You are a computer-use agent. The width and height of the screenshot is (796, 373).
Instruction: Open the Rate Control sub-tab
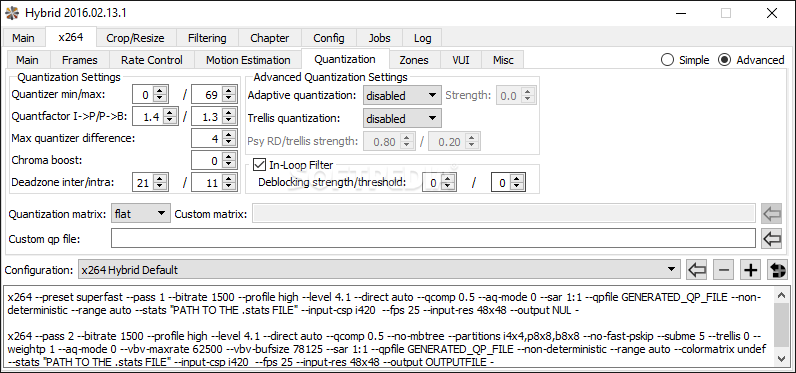click(151, 60)
